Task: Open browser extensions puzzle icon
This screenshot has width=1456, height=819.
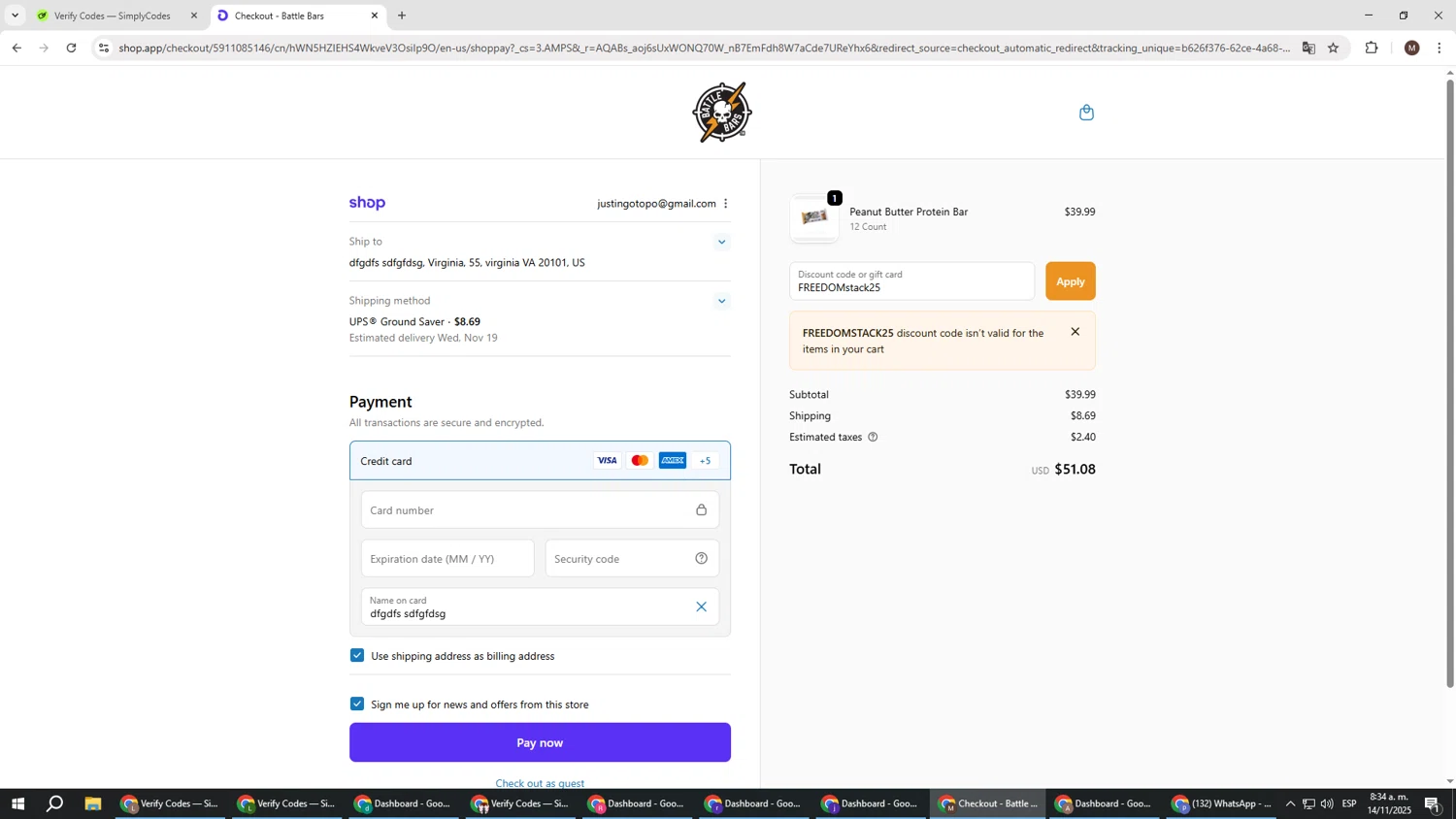Action: tap(1372, 48)
